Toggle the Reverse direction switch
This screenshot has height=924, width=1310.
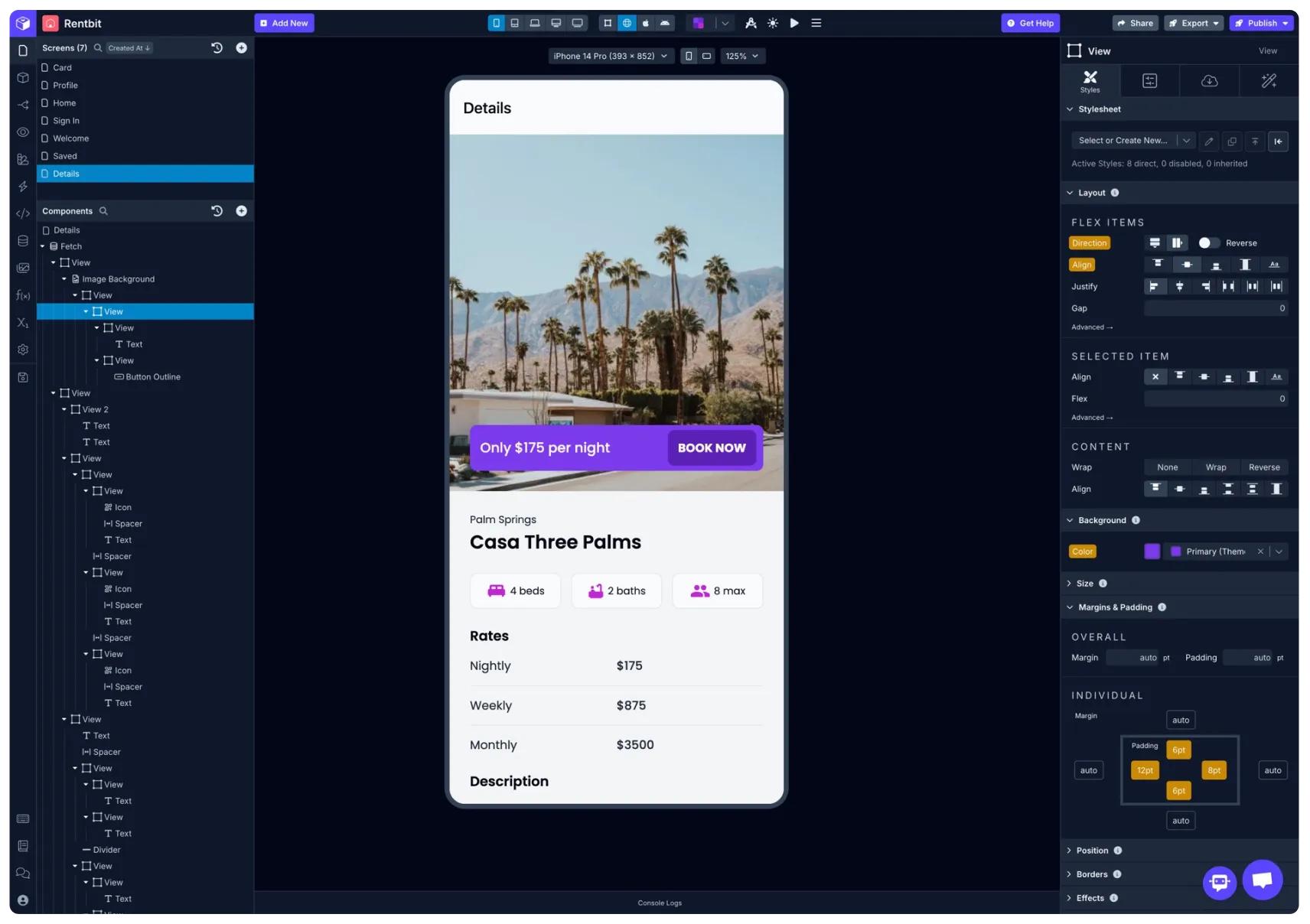1208,243
